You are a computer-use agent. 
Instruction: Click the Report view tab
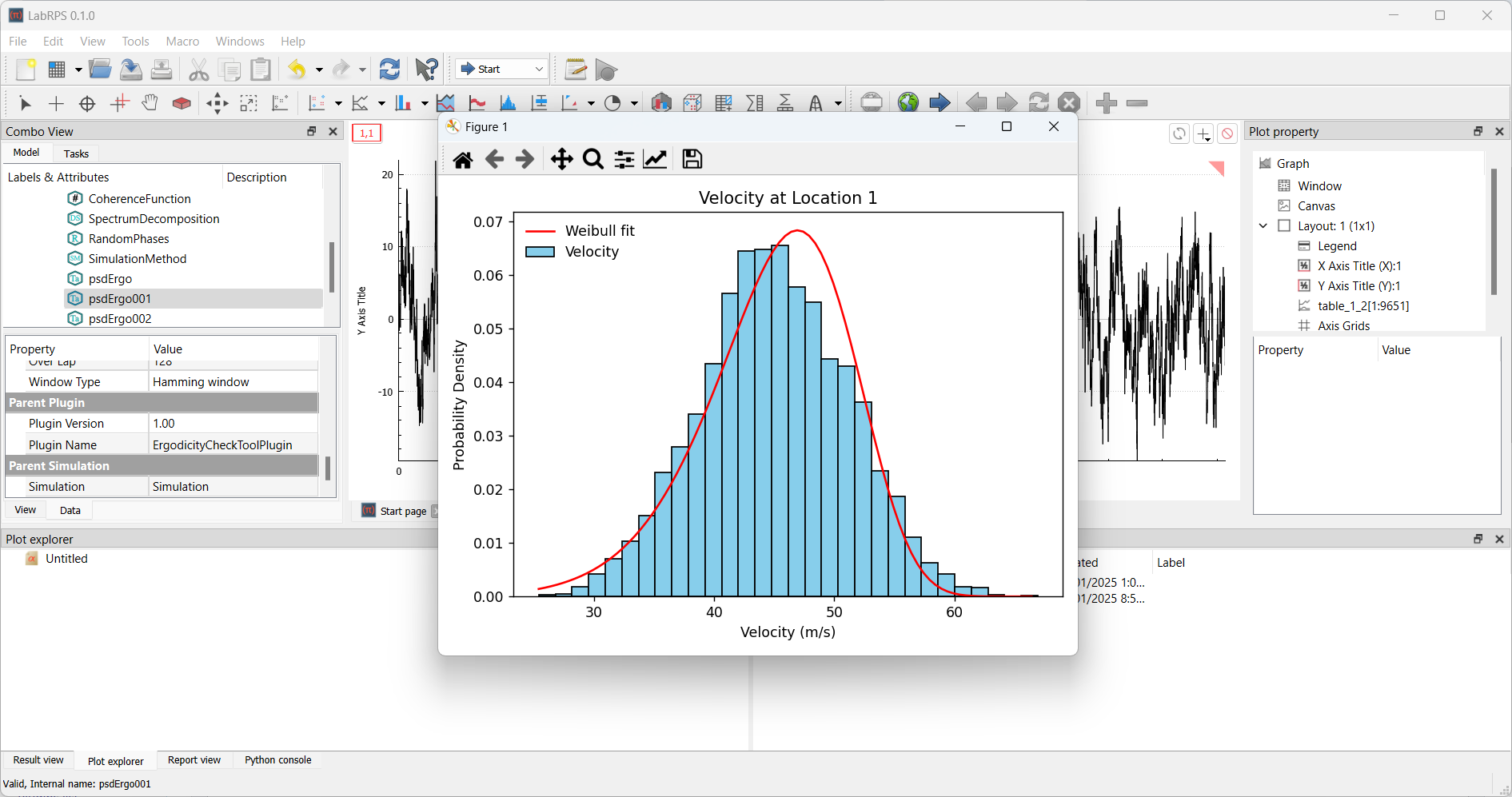[x=194, y=760]
